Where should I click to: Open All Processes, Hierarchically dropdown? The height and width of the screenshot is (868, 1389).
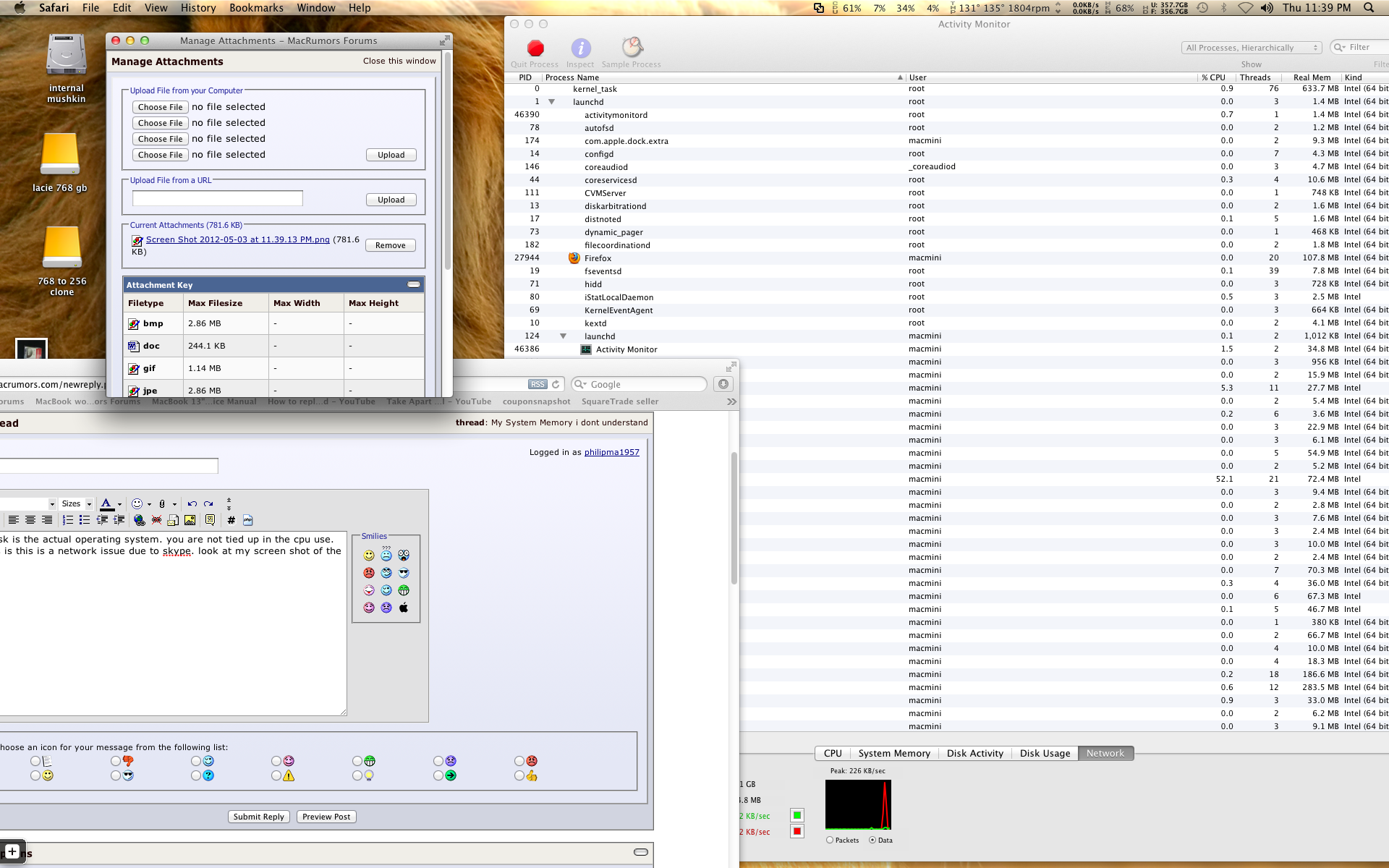click(x=1252, y=48)
